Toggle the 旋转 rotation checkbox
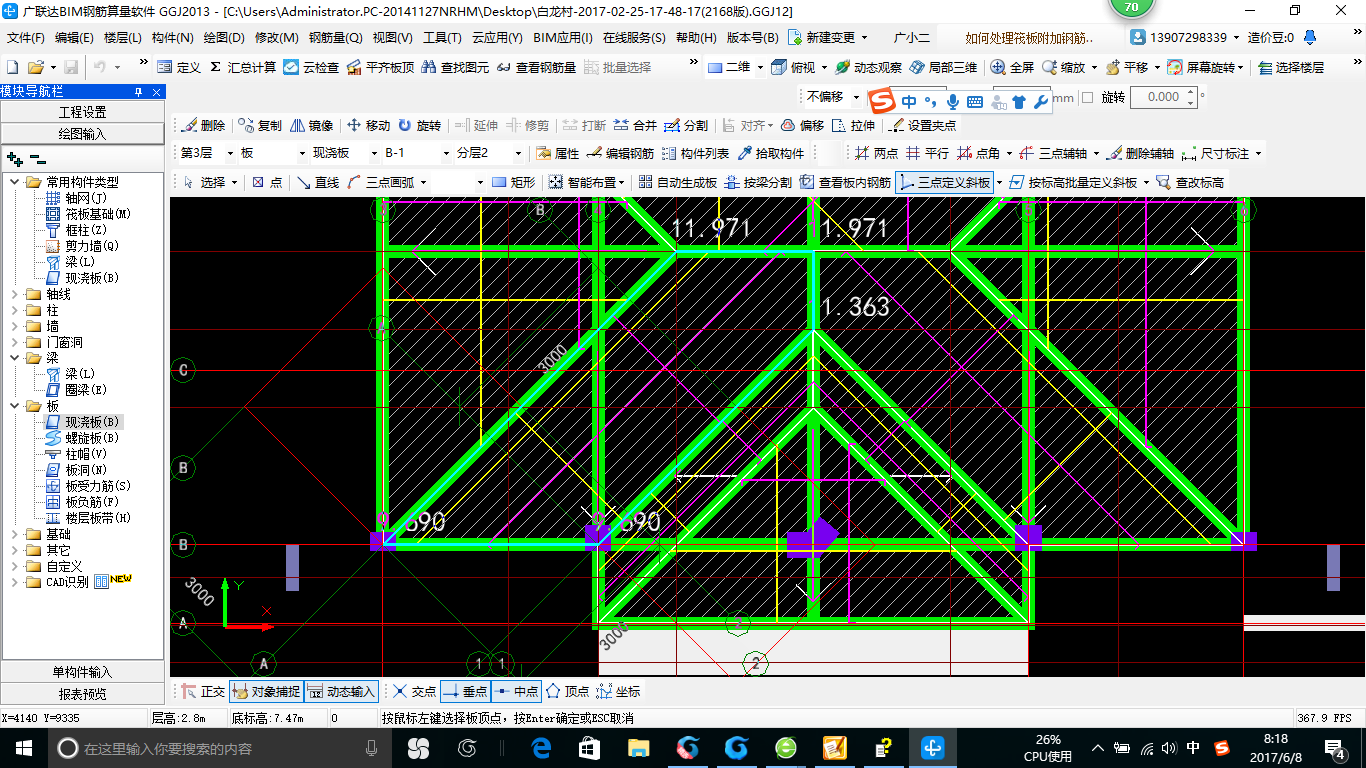 (x=1088, y=97)
